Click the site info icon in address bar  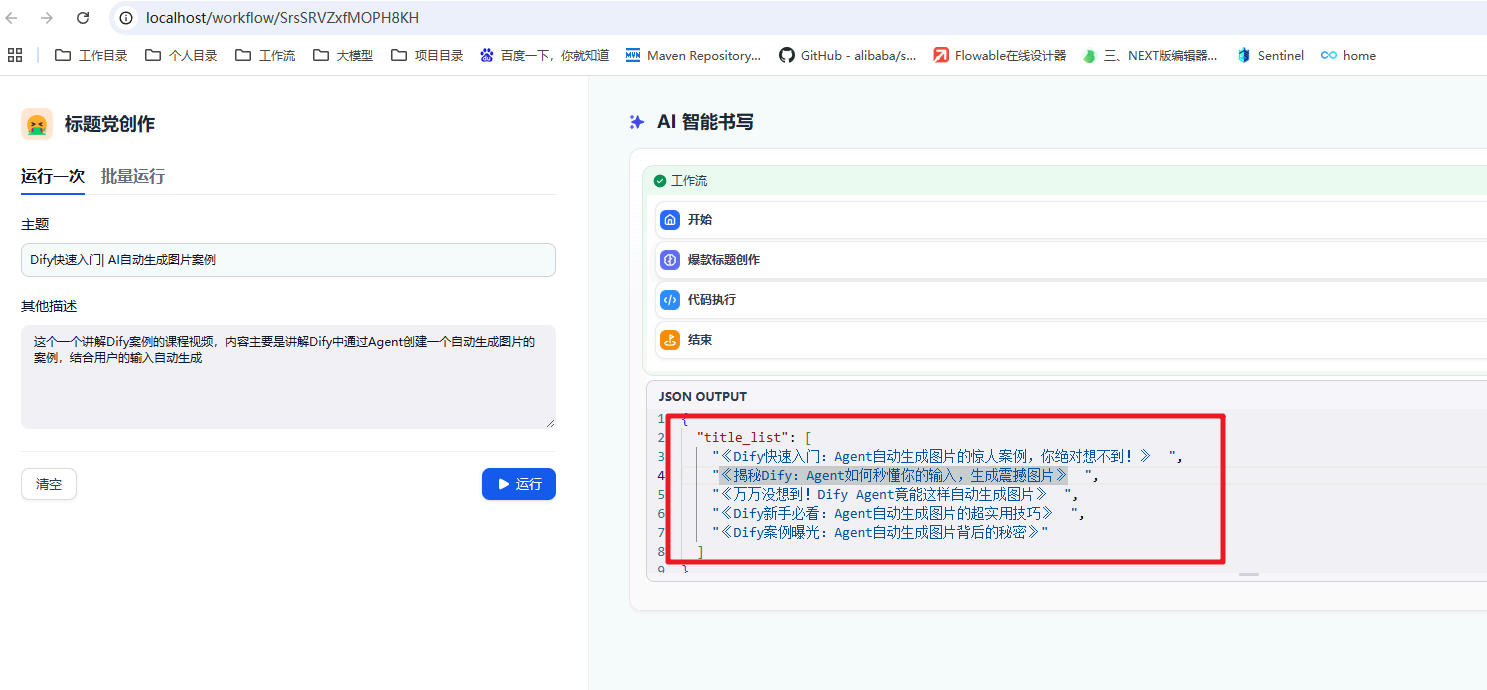point(127,18)
